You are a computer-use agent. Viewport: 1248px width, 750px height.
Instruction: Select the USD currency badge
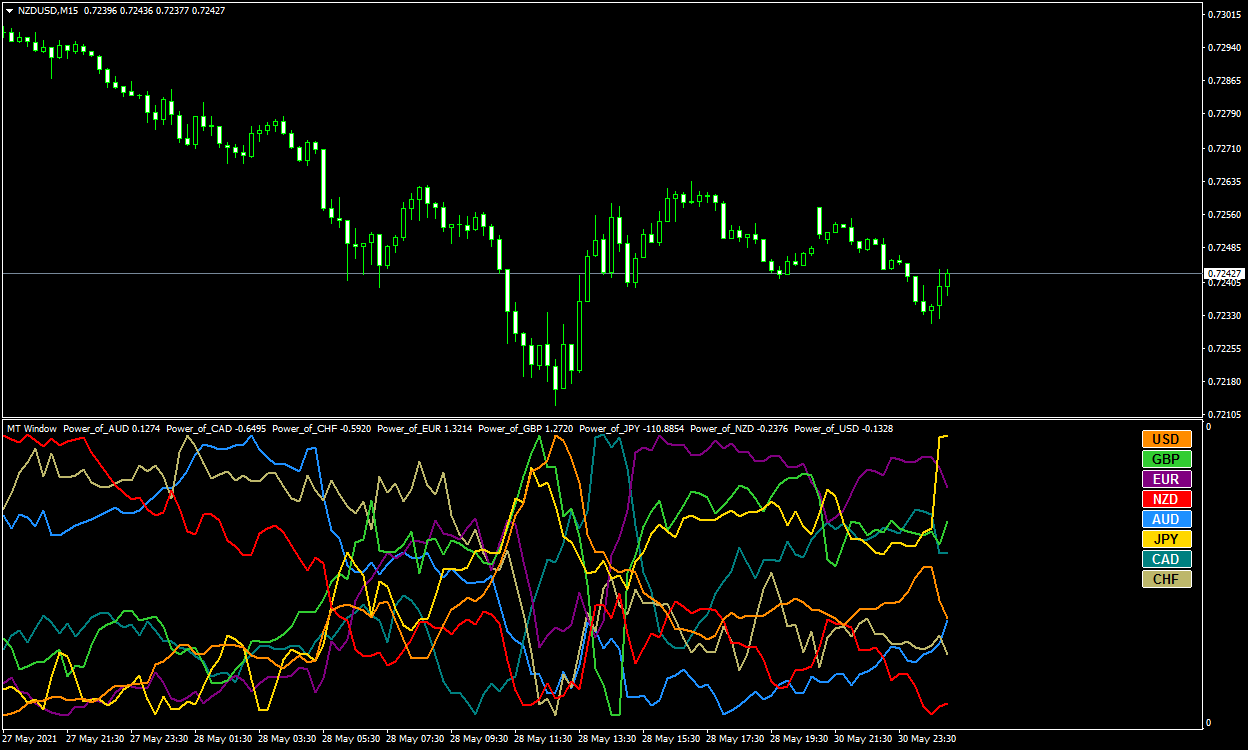pos(1166,439)
